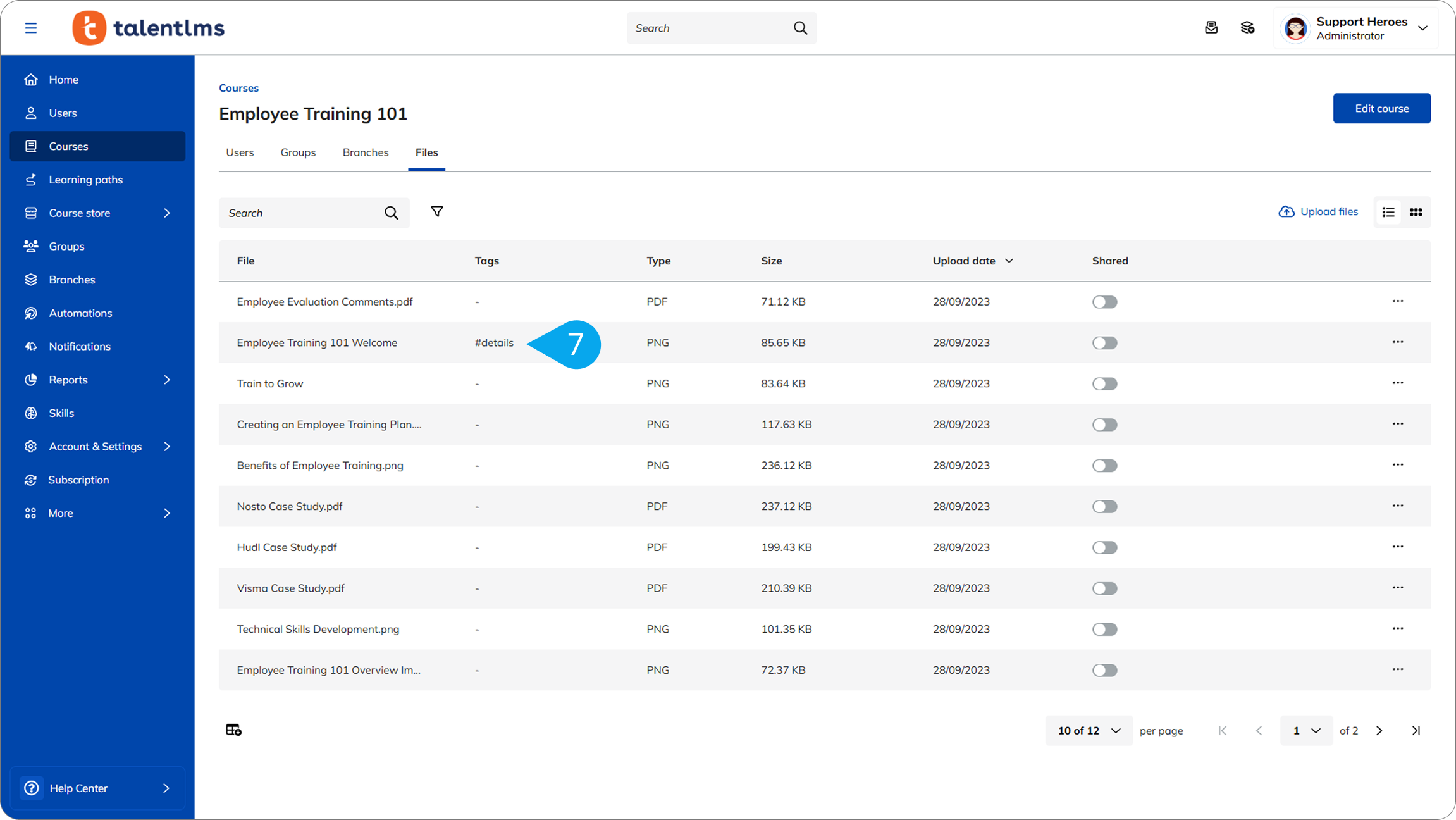The height and width of the screenshot is (820, 1456).
Task: Toggle sharing for Employee Evaluation Comments.pdf
Action: point(1104,302)
